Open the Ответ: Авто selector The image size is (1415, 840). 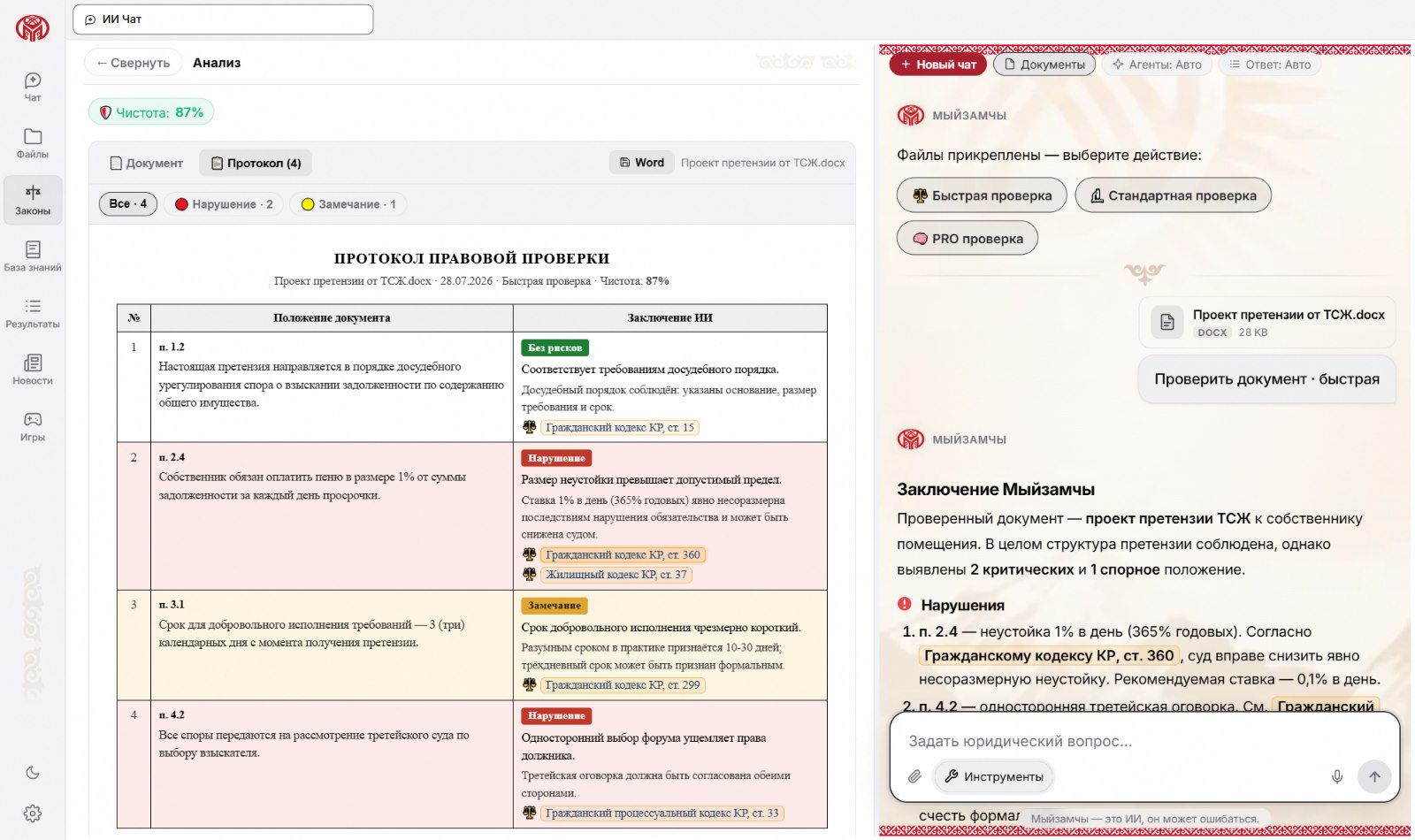point(1270,65)
